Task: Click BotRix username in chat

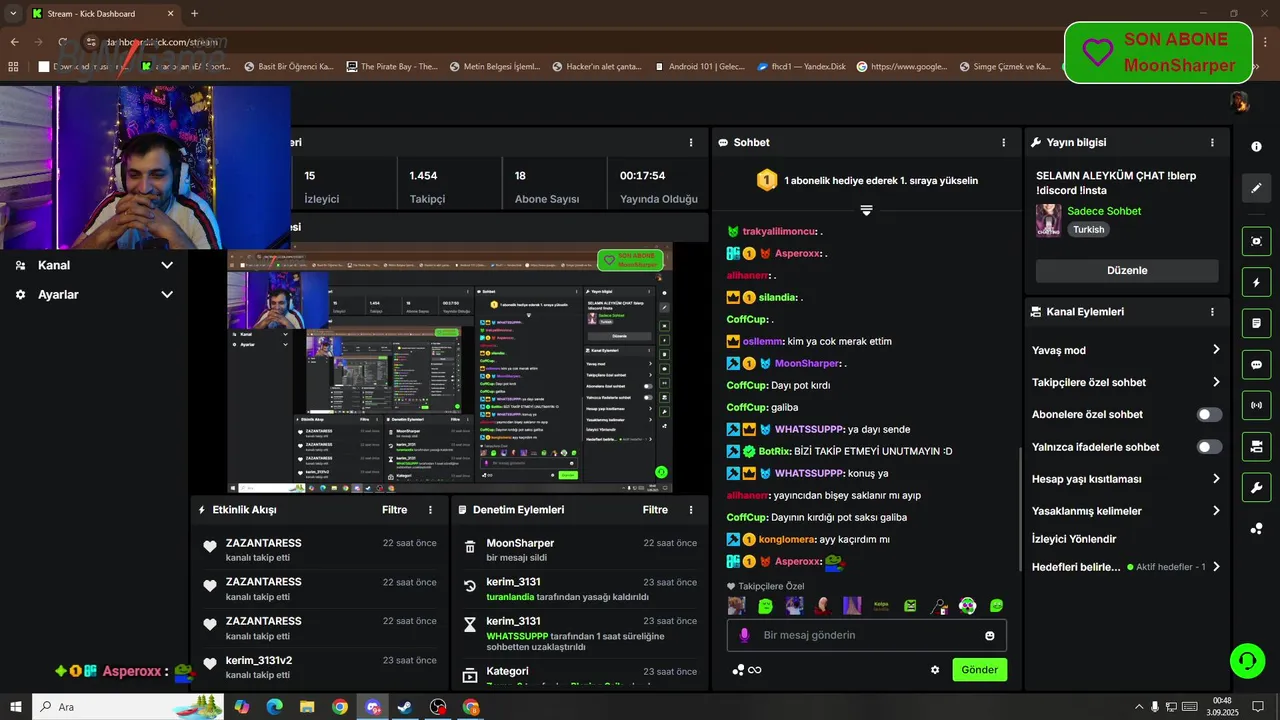Action: pyautogui.click(x=774, y=451)
